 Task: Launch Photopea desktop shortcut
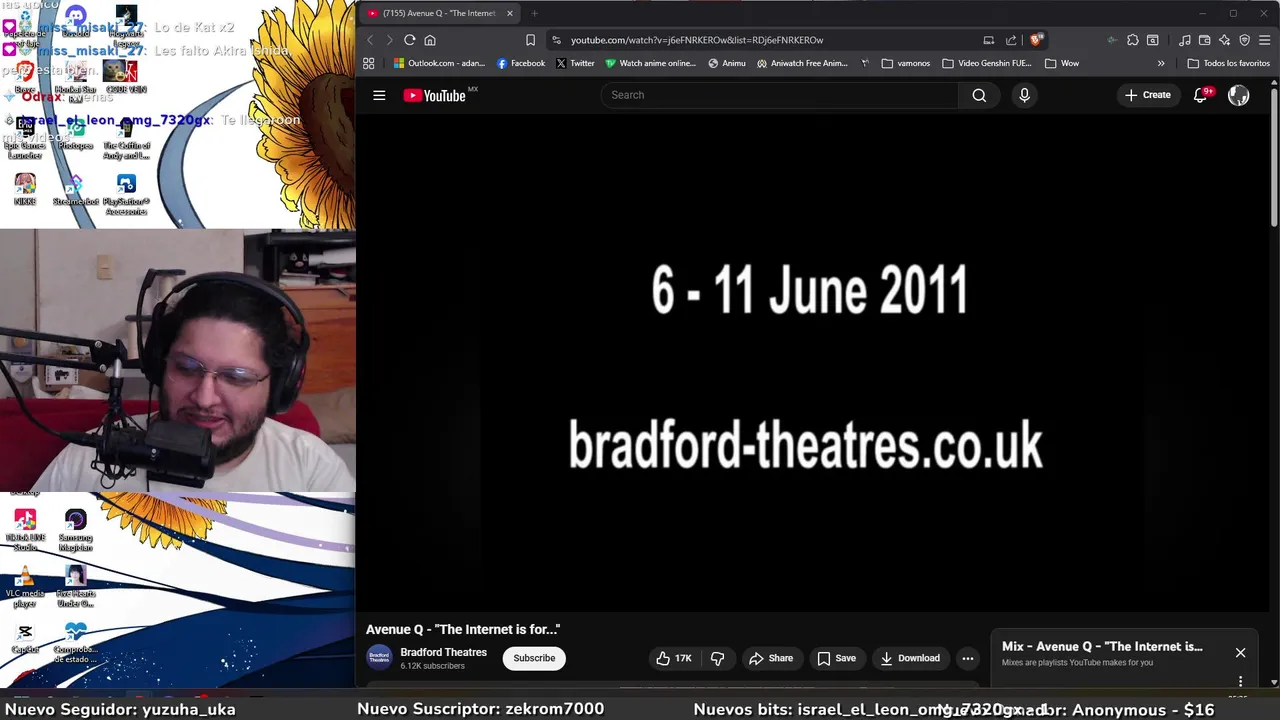[76, 133]
